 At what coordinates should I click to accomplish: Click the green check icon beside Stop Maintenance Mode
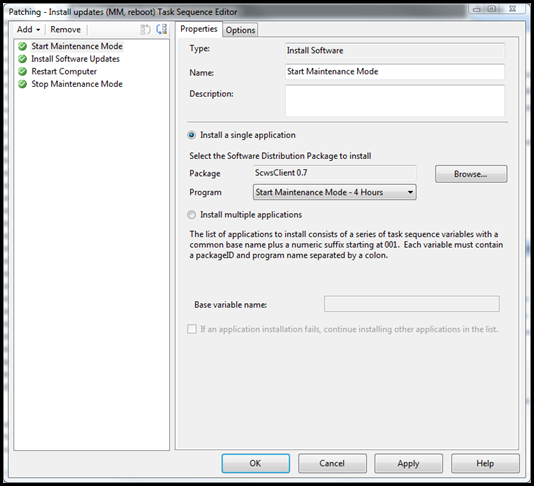click(x=22, y=84)
